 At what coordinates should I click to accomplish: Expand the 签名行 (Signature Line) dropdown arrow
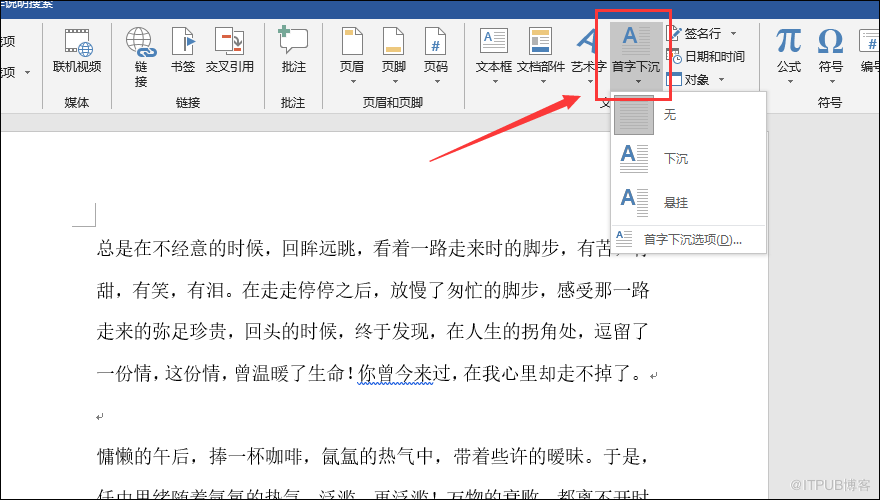click(733, 34)
